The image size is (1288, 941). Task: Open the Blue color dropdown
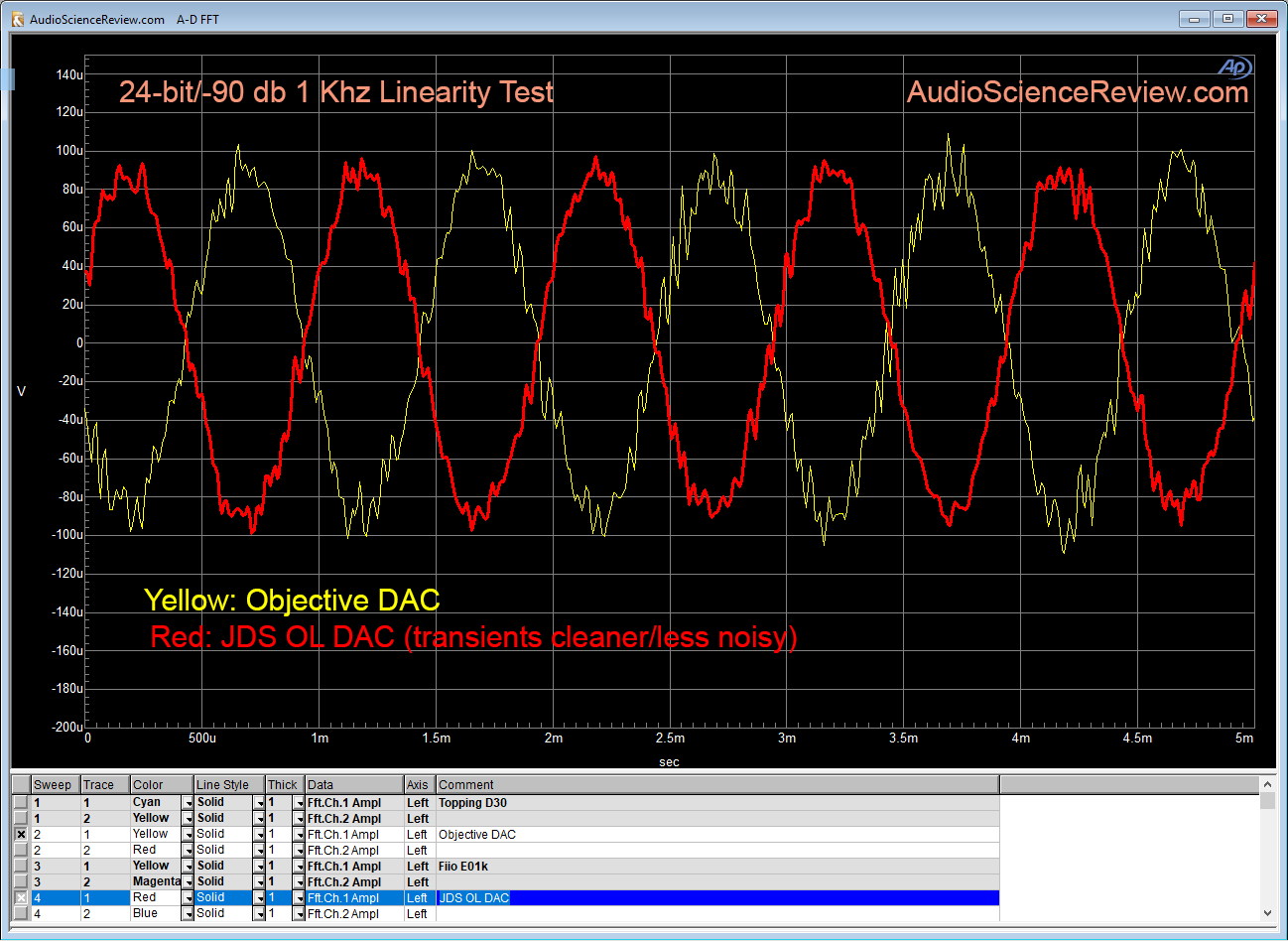click(x=188, y=914)
